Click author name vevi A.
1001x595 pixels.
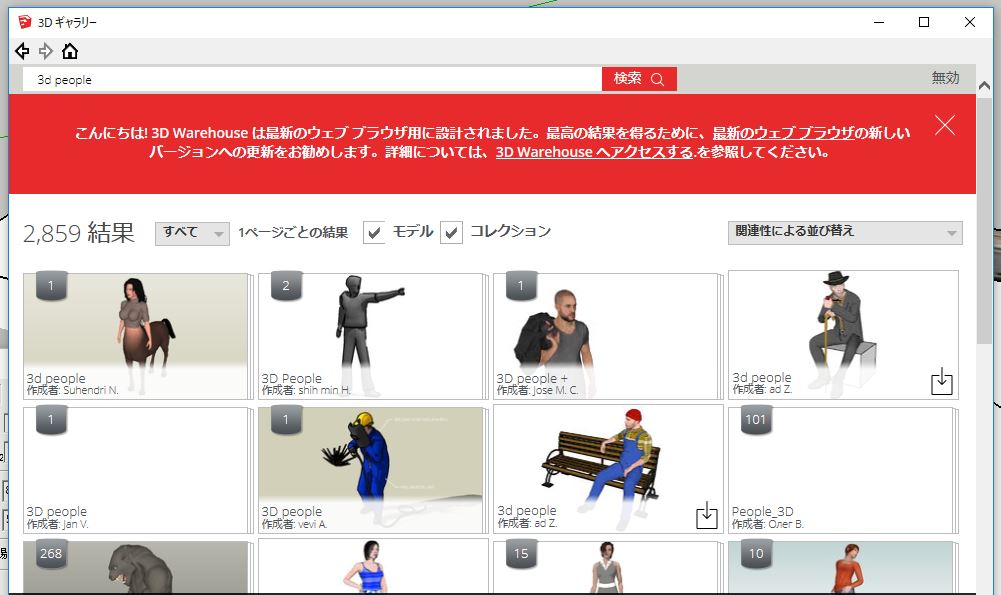(312, 524)
